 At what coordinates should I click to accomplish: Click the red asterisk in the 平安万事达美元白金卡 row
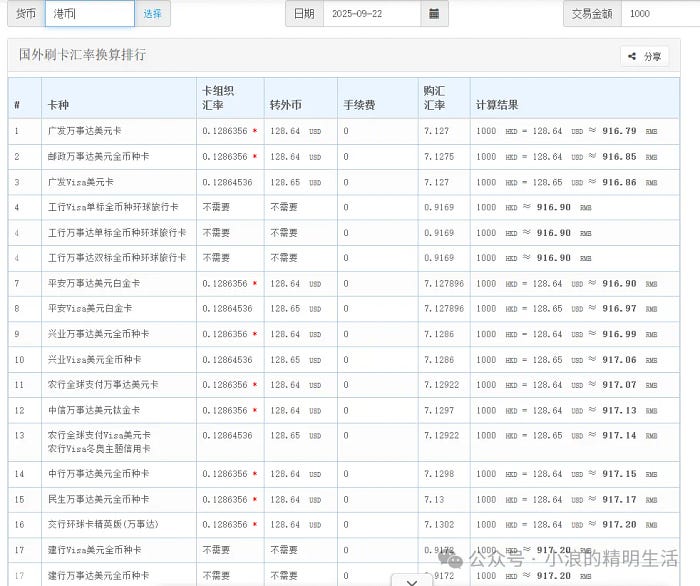pos(255,283)
